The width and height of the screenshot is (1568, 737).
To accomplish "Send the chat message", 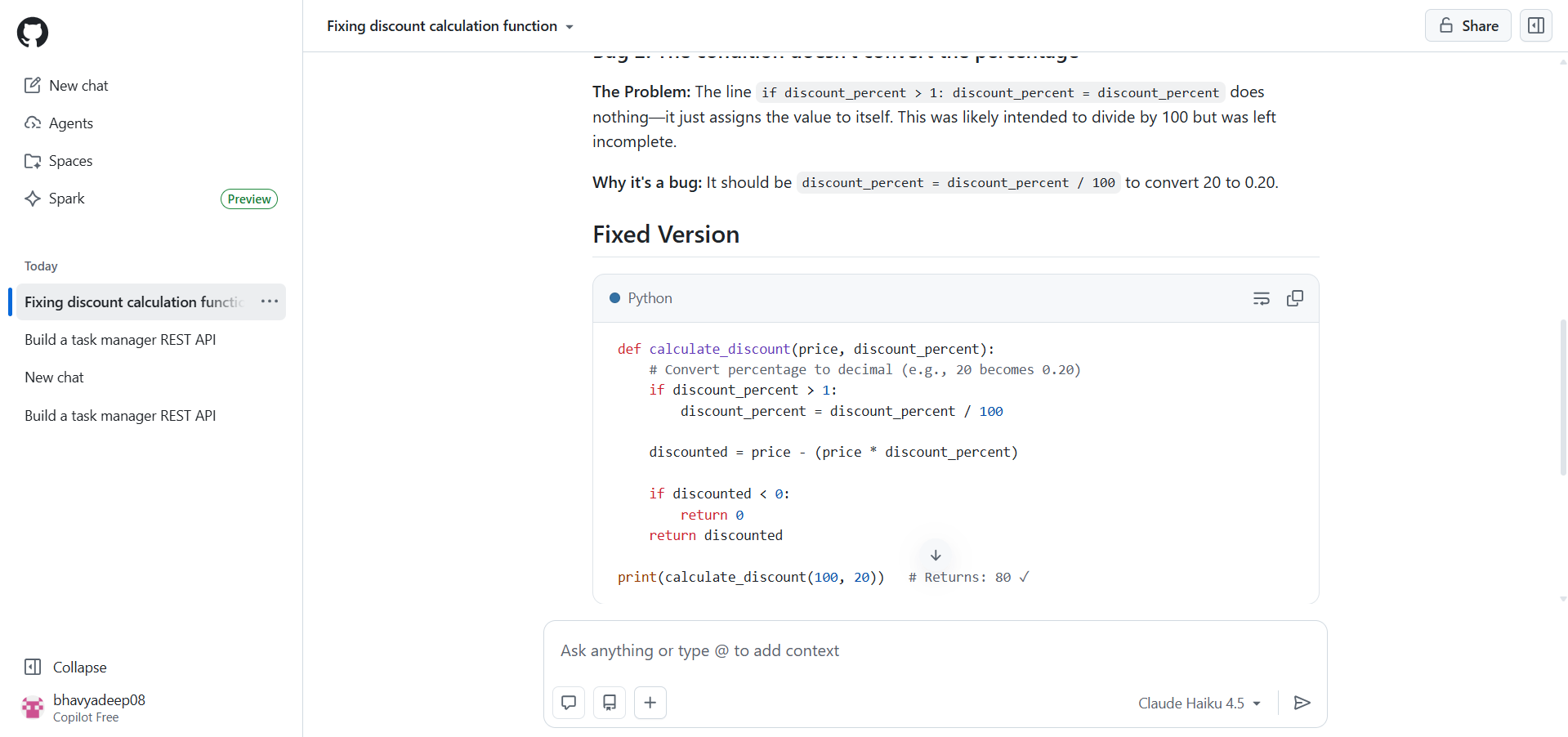I will pyautogui.click(x=1302, y=703).
